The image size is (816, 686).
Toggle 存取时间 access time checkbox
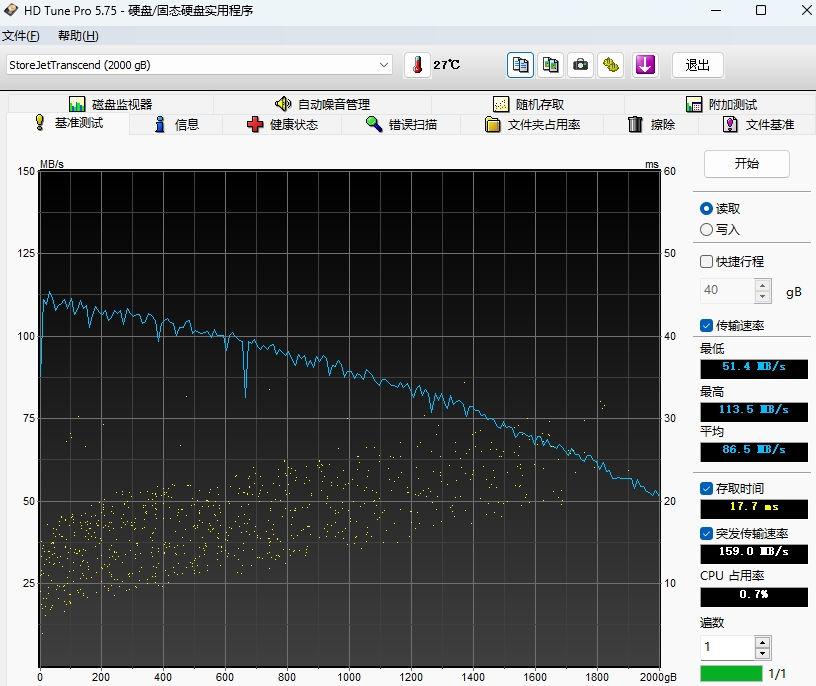click(706, 488)
